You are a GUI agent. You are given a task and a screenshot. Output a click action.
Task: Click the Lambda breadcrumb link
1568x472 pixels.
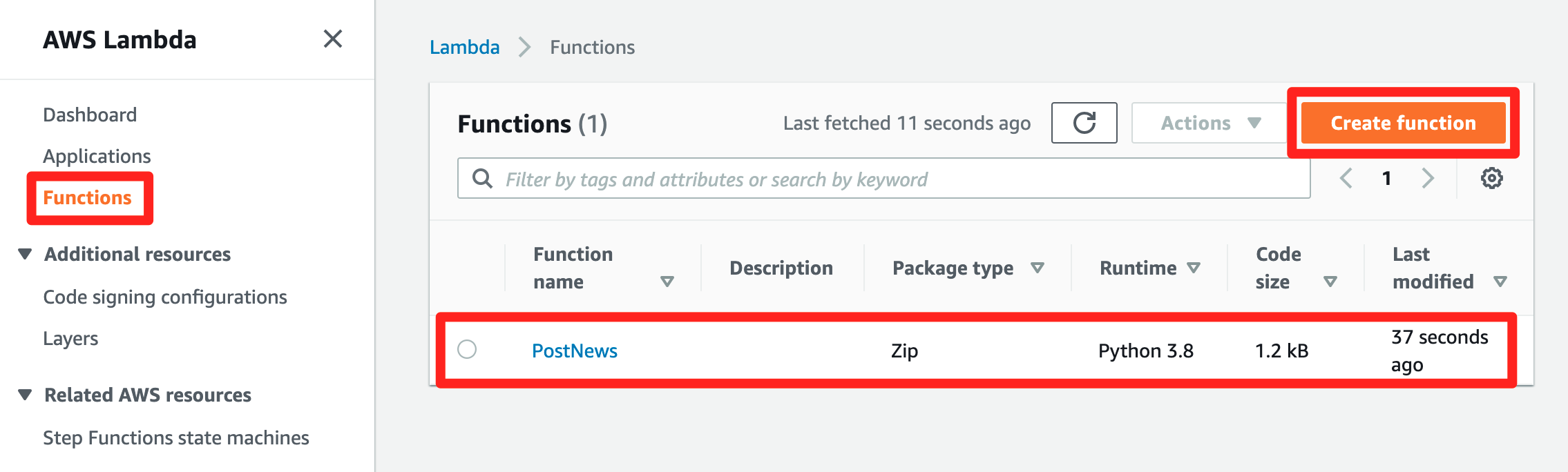coord(464,47)
